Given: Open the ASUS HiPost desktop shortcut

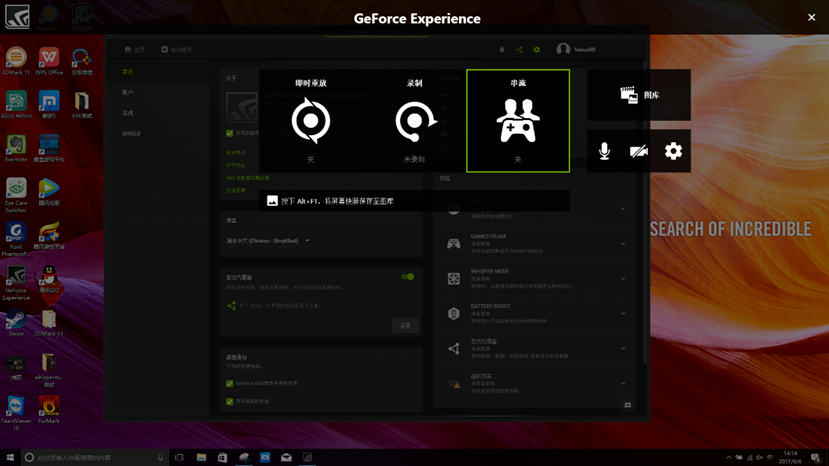Looking at the screenshot, I should point(16,105).
